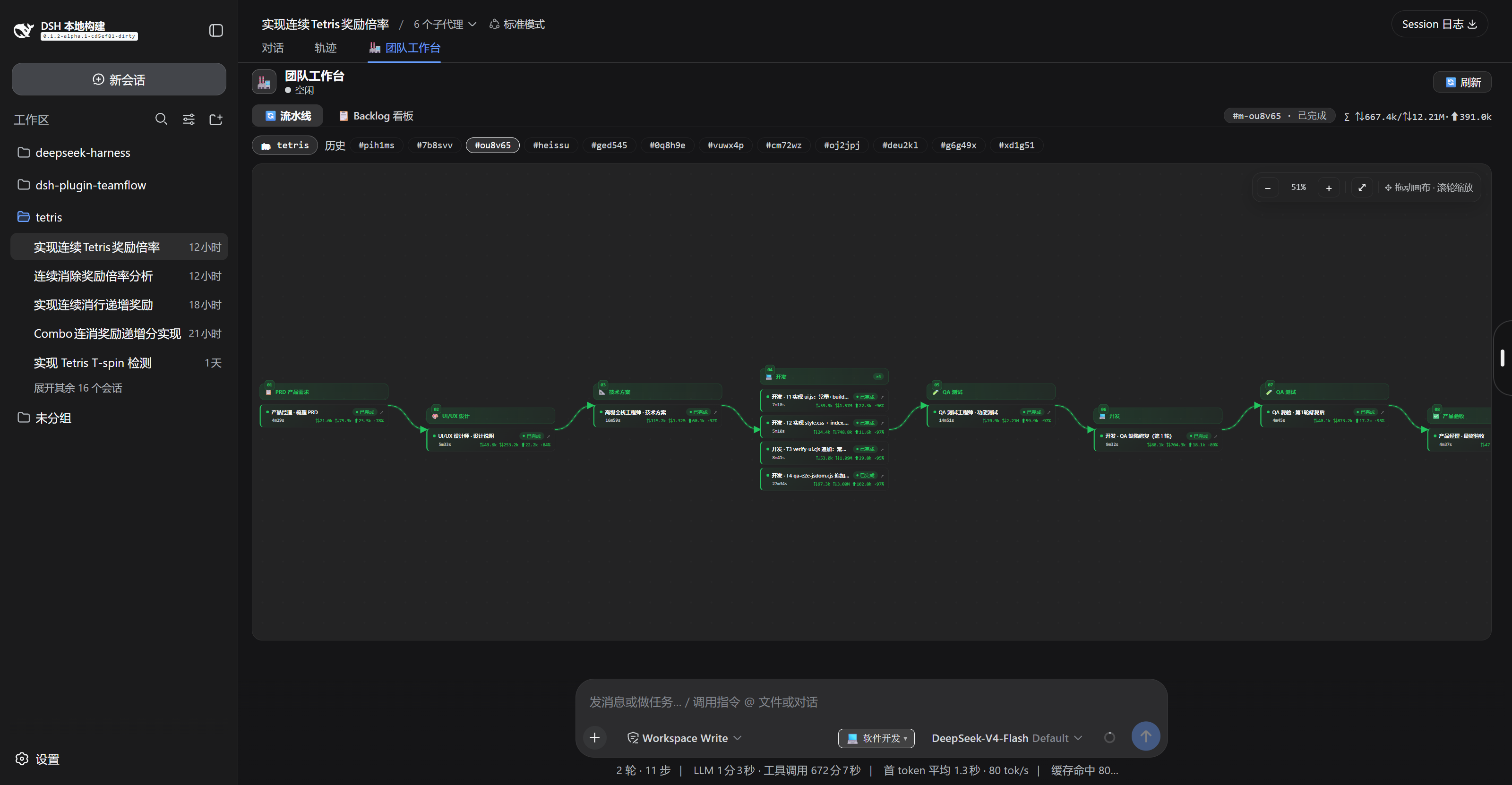Open UI/UX 设计师 node detail arrow
1512x785 pixels.
[x=548, y=436]
